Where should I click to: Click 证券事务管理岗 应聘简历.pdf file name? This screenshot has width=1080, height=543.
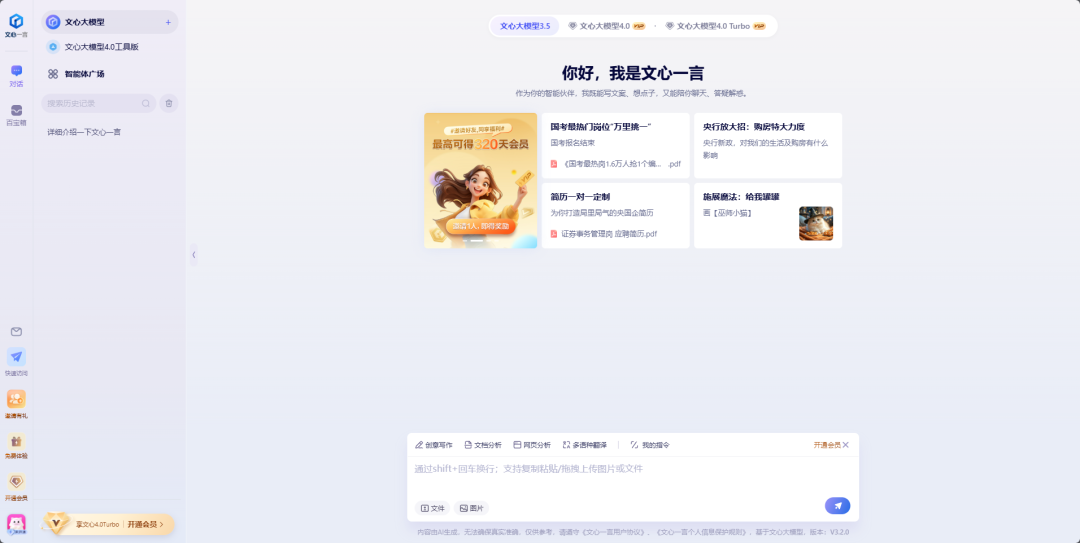coord(609,234)
